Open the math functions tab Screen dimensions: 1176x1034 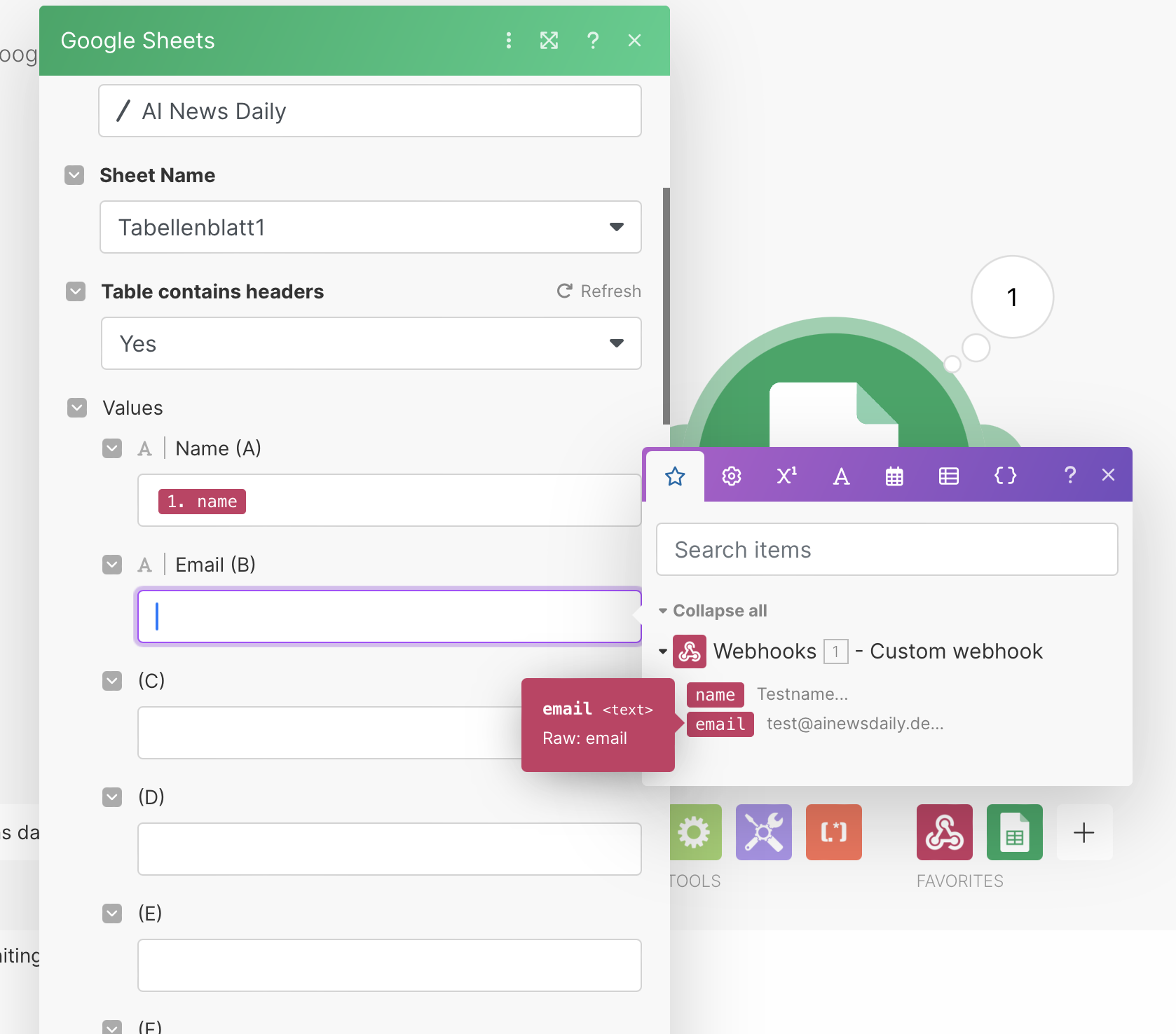click(787, 476)
